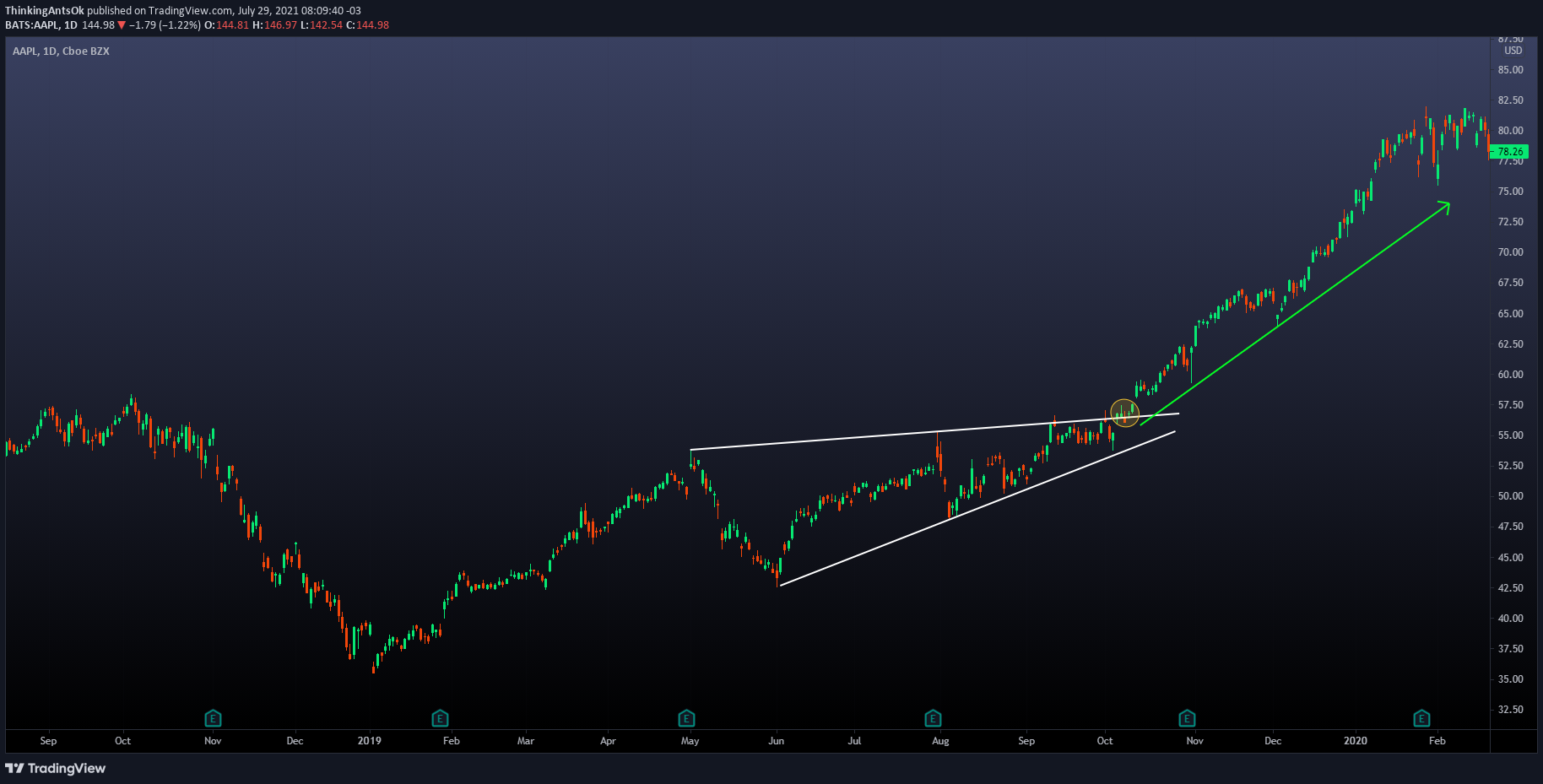Screen dimensions: 1543x784
Task: Open the earnings E marker left of Feb 2019
Action: 440,718
